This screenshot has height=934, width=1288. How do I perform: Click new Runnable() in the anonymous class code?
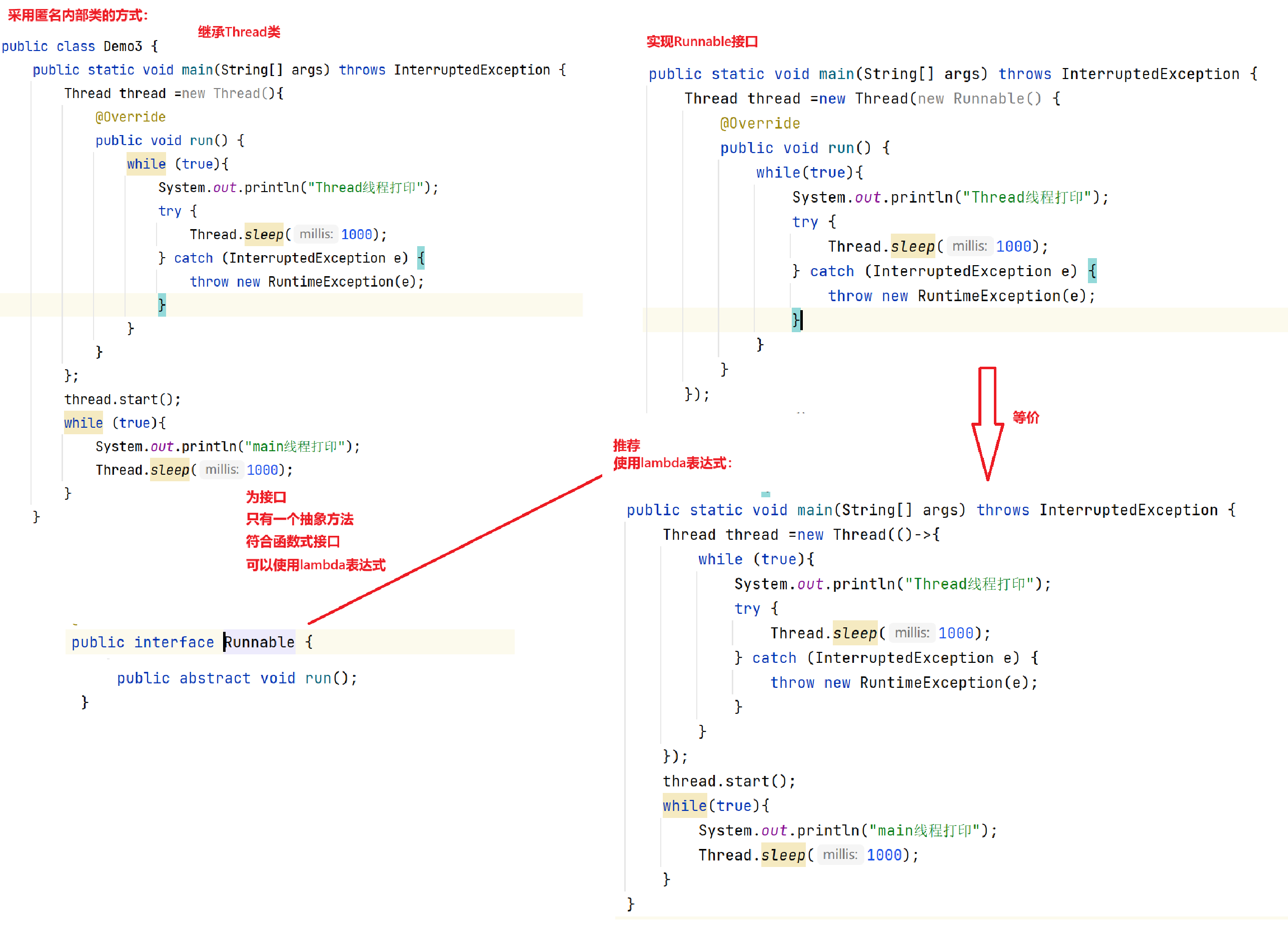point(979,98)
